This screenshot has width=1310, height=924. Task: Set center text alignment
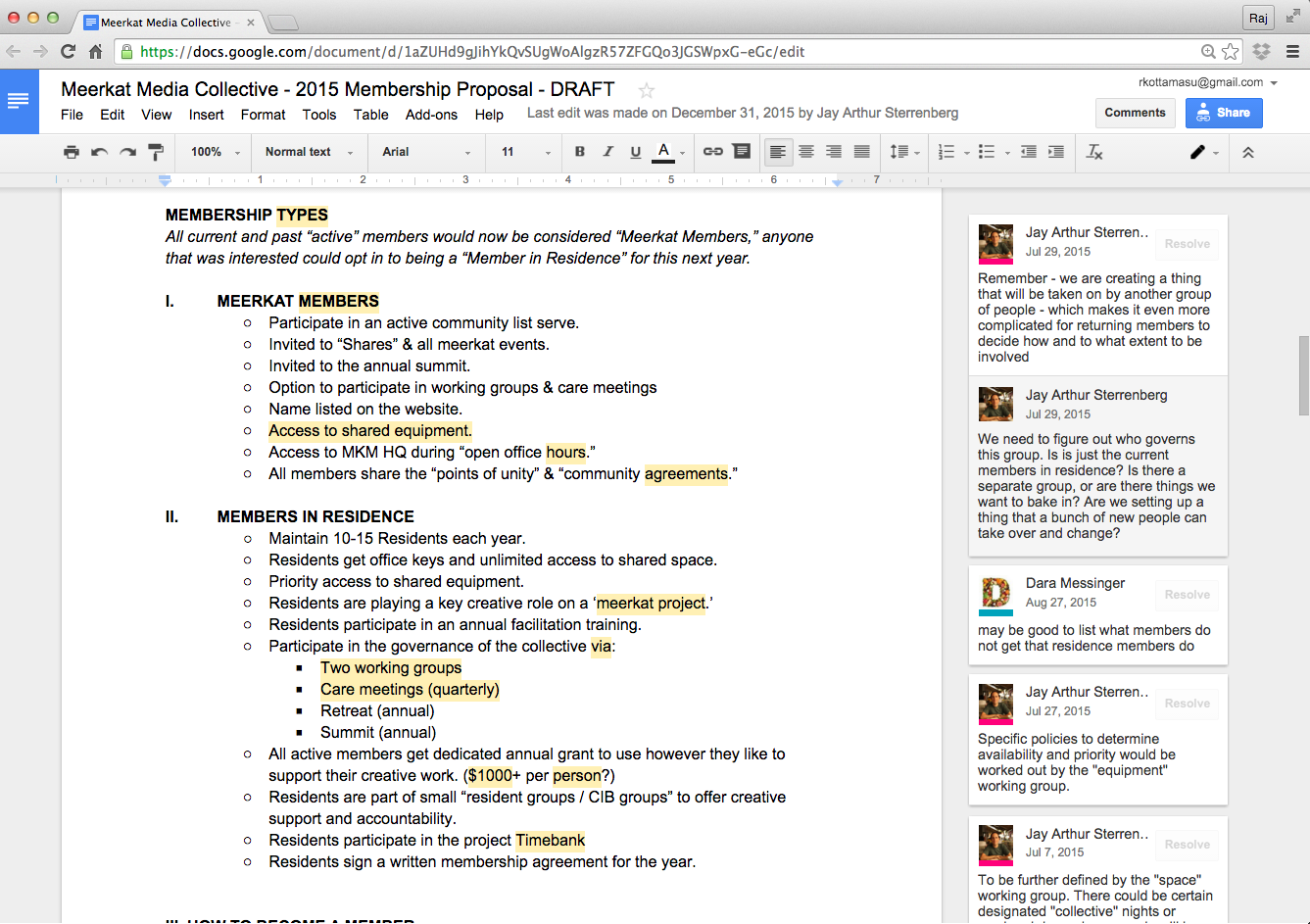(805, 152)
